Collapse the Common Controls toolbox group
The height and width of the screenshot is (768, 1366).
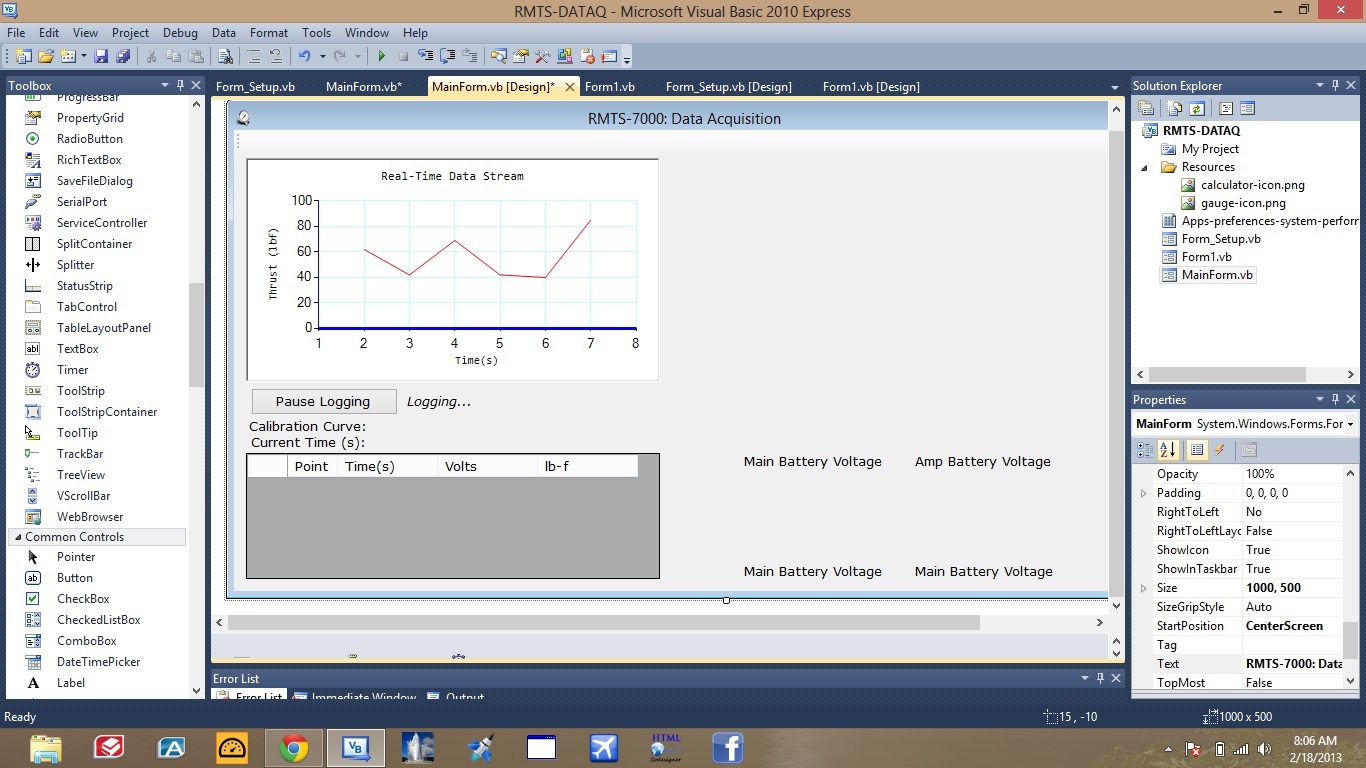(x=17, y=537)
